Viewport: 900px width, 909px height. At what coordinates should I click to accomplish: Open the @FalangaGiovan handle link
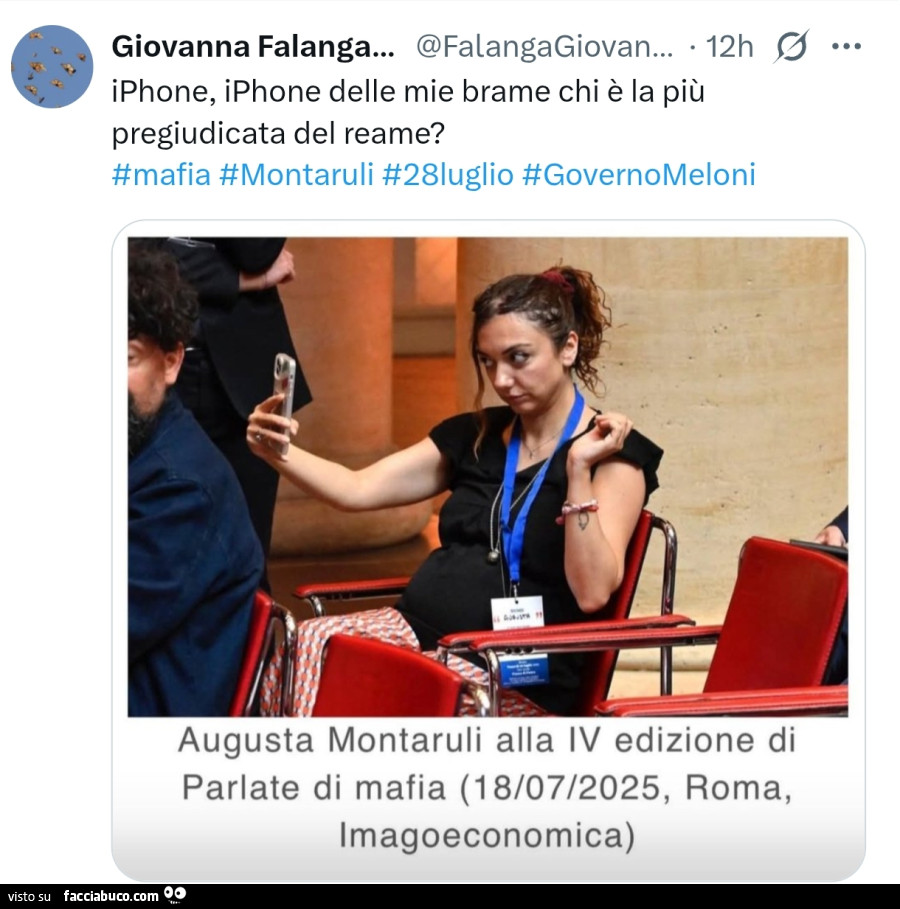click(545, 46)
